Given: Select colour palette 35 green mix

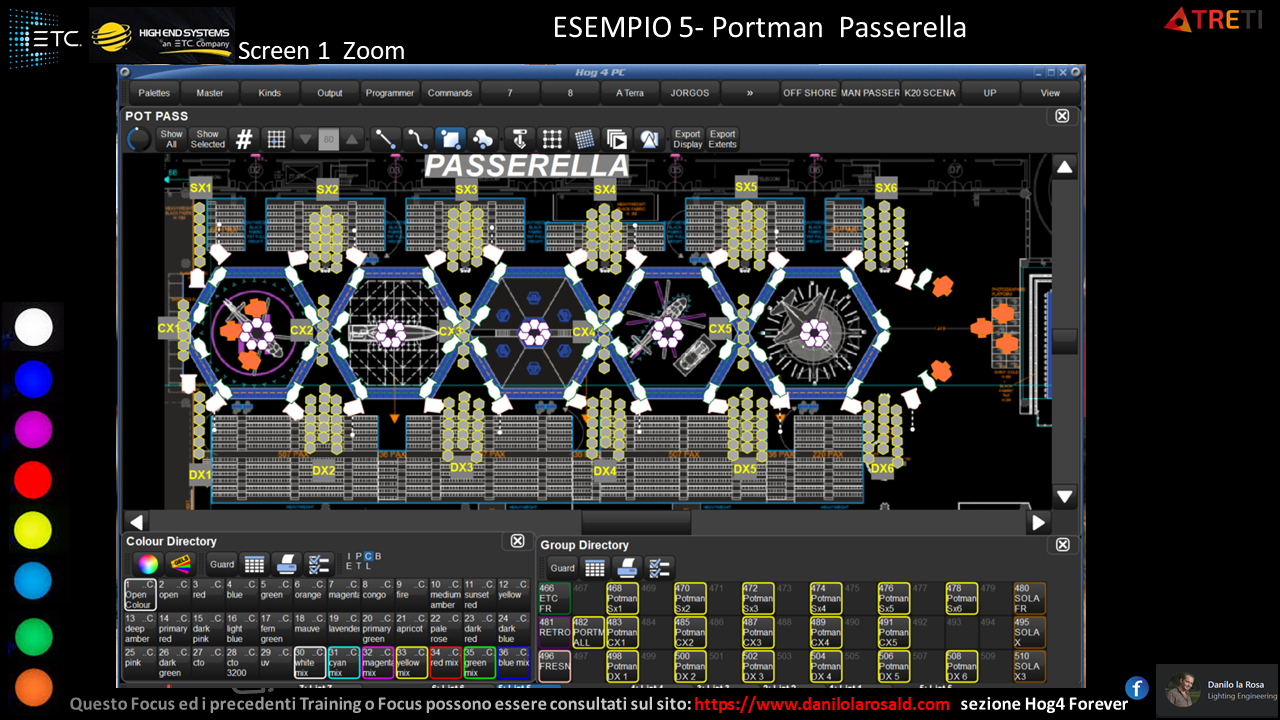Looking at the screenshot, I should tap(478, 662).
